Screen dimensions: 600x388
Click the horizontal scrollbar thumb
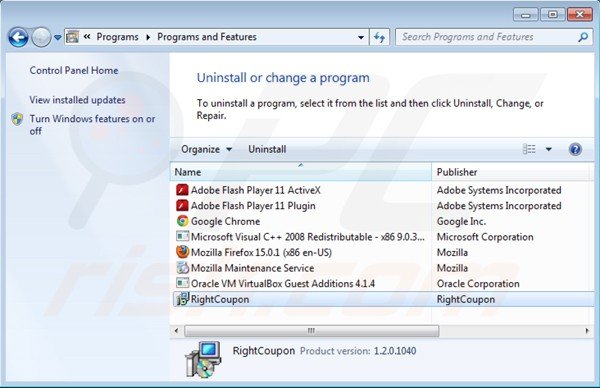(x=311, y=331)
